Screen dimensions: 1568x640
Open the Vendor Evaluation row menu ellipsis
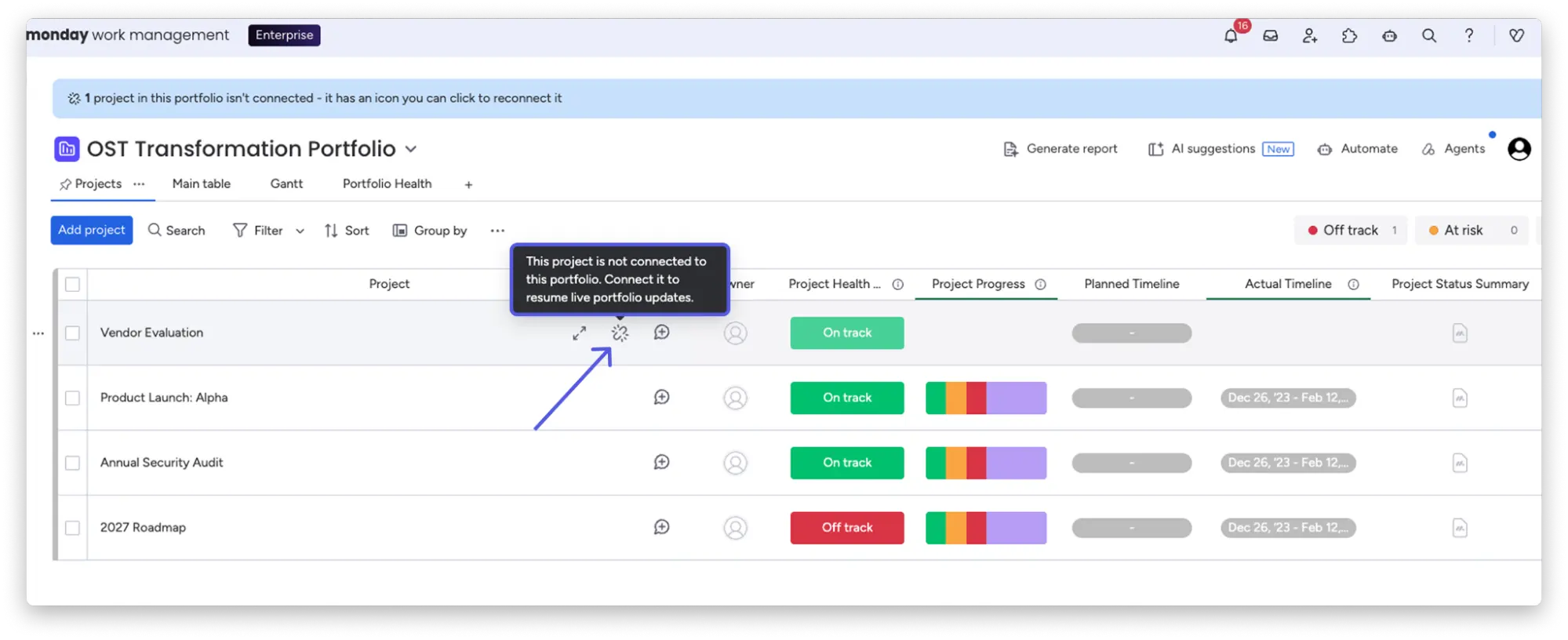click(x=38, y=333)
